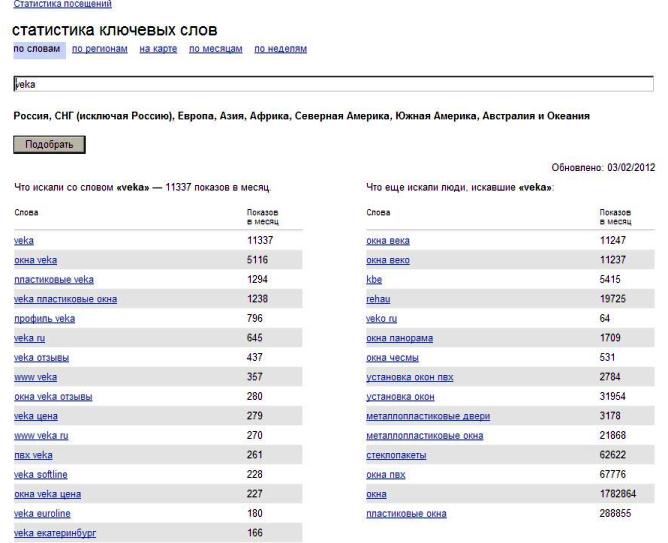Select the 'по словам' tab
This screenshot has height=543, width=668.
pos(37,49)
